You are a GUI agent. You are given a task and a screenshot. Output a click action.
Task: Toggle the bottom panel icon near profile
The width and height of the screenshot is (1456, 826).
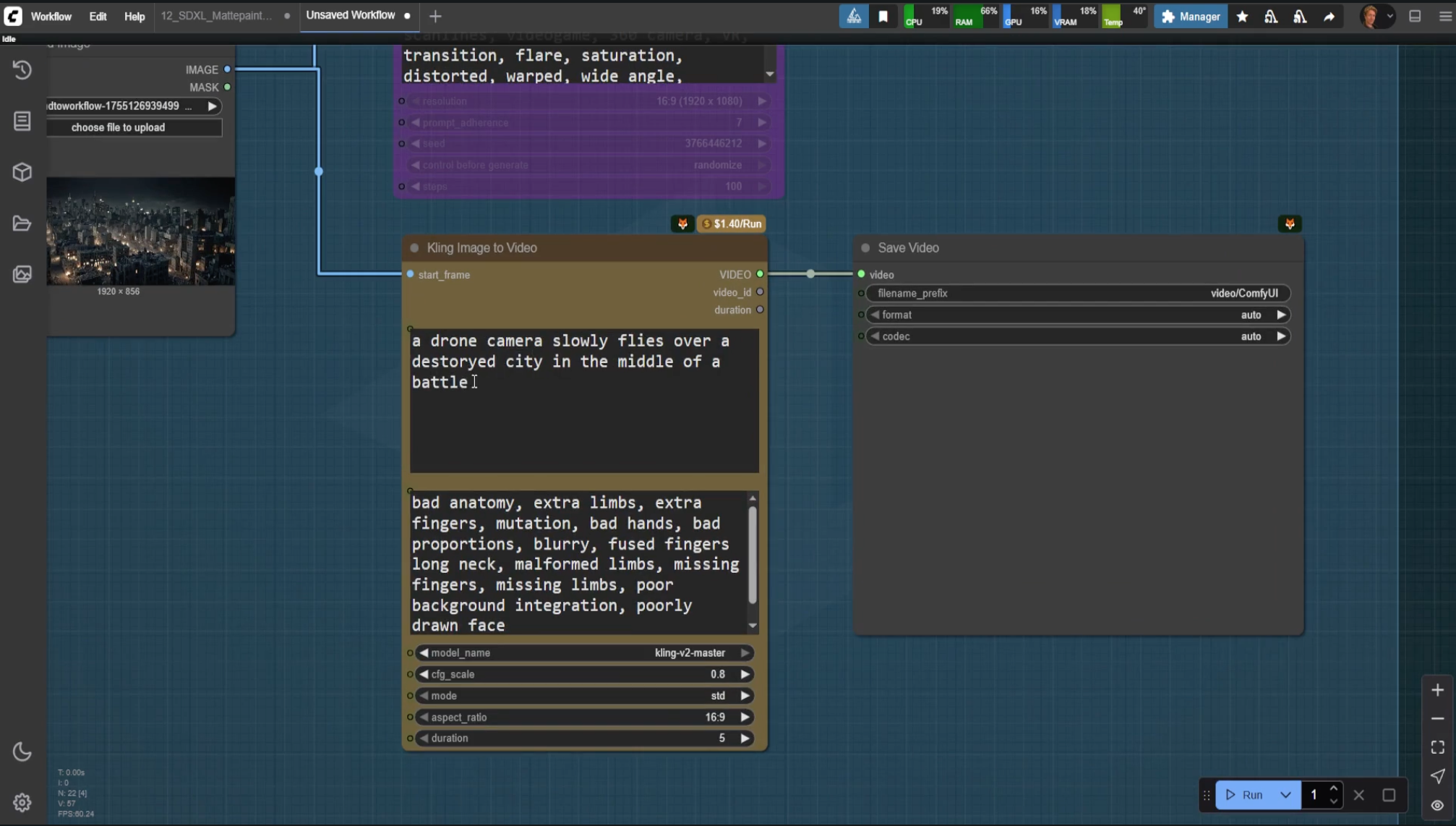click(x=1415, y=16)
